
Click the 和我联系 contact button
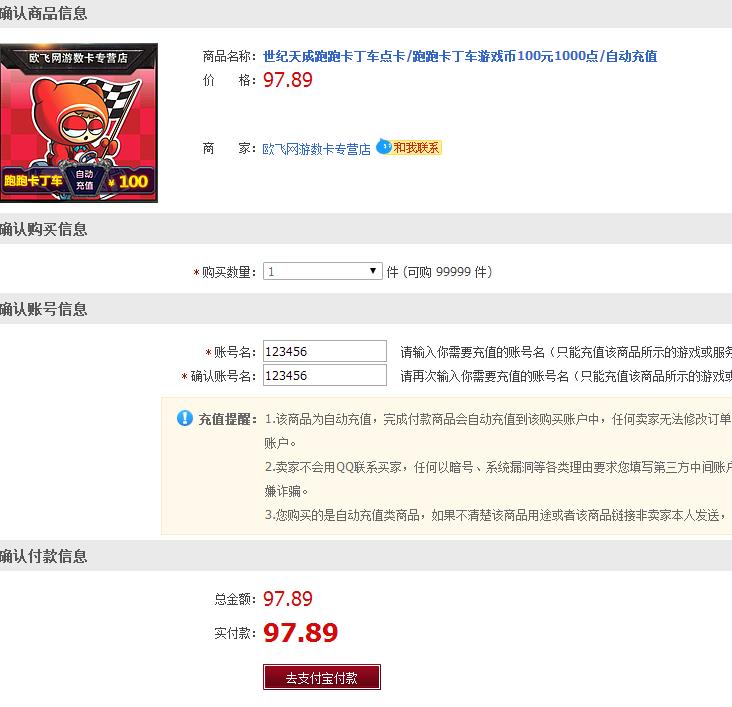click(x=416, y=148)
